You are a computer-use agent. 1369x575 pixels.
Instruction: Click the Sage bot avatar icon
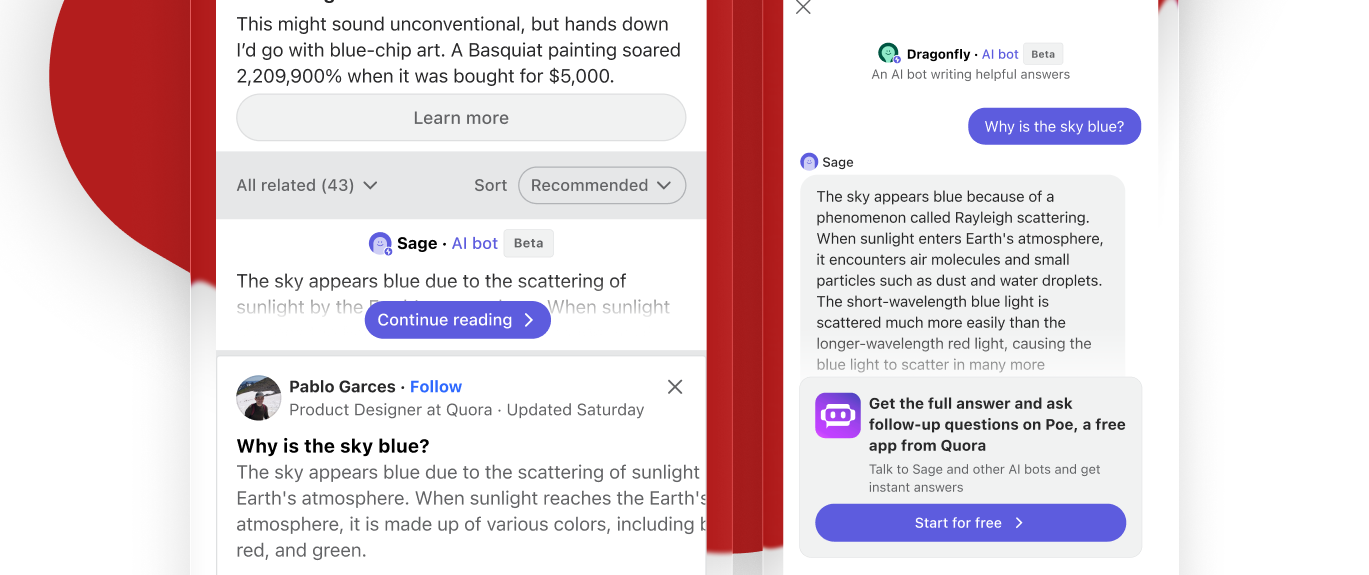(380, 243)
